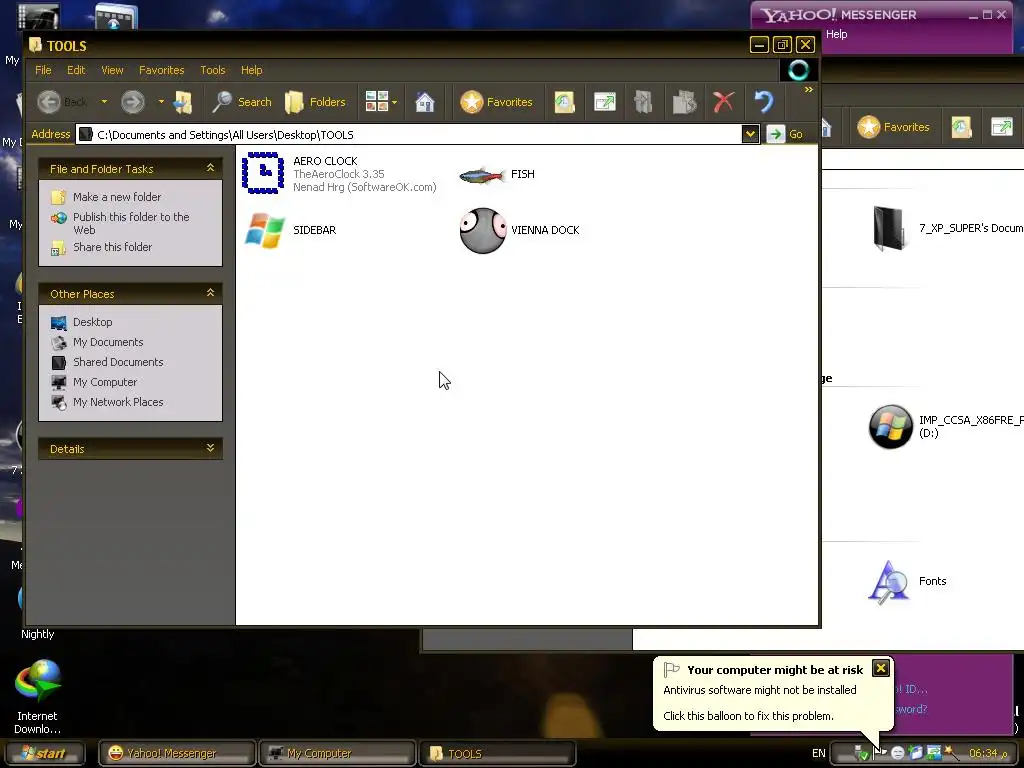
Task: Click the green arrow window toolbar icon
Action: tap(605, 102)
